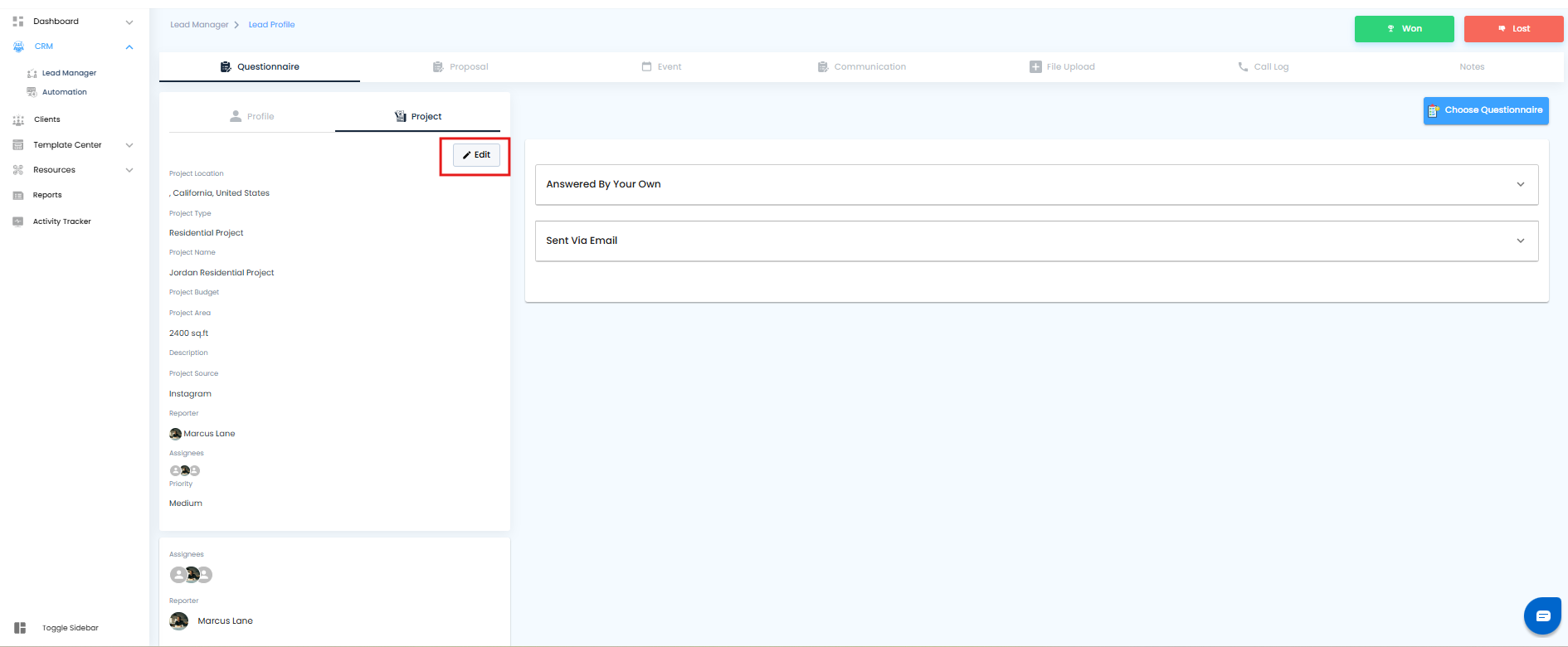Click the Project tab icon
The height and width of the screenshot is (647, 1568).
point(401,116)
